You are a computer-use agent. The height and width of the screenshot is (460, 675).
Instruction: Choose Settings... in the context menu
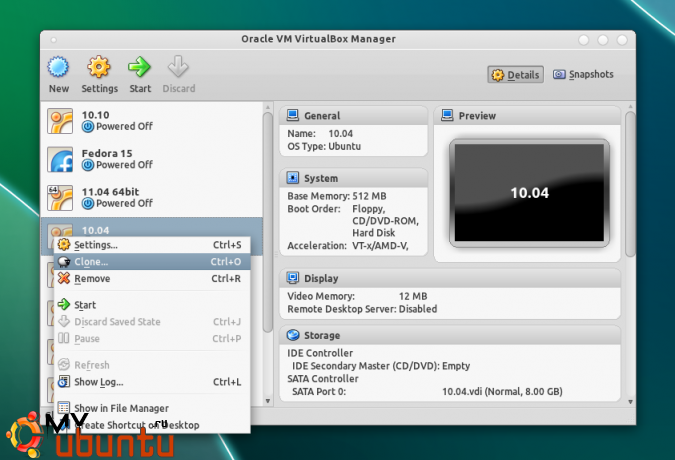click(152, 245)
